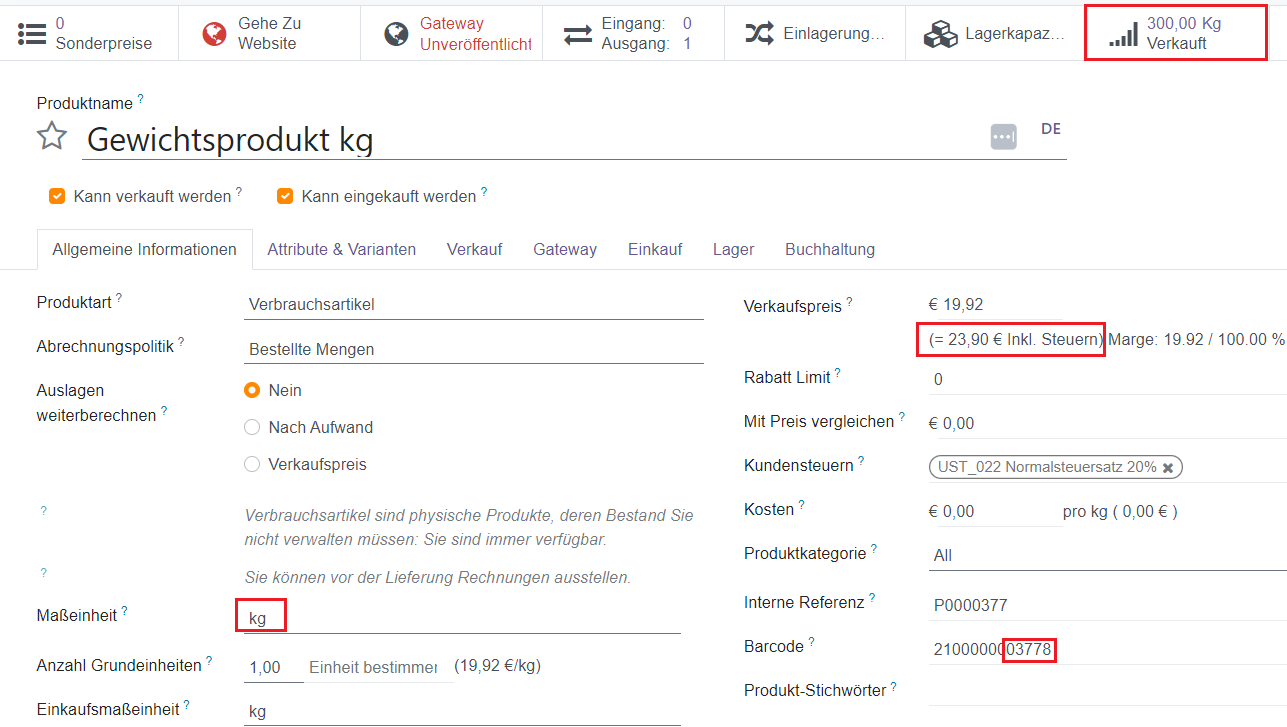
Task: Click the Verkauft signal bars icon
Action: click(1123, 35)
